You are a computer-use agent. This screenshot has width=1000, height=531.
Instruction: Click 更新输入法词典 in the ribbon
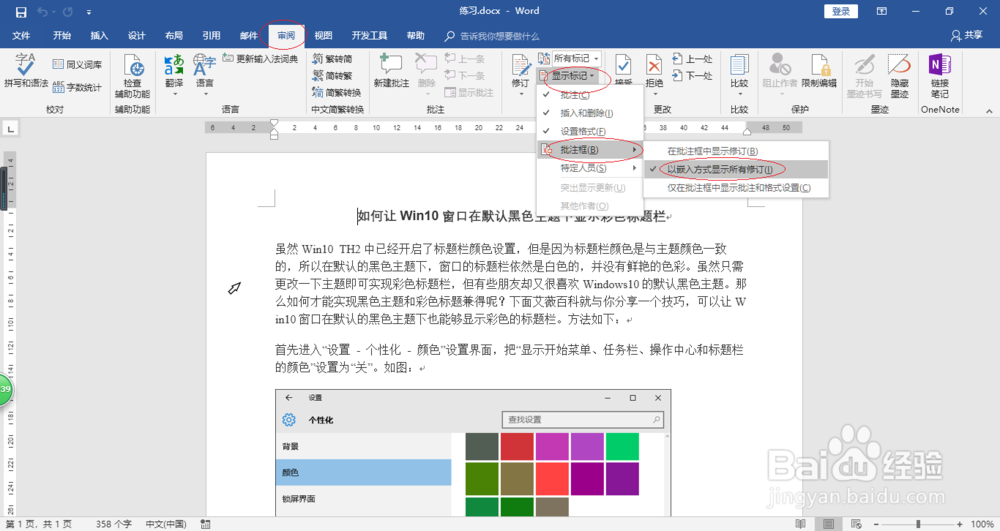pyautogui.click(x=260, y=59)
